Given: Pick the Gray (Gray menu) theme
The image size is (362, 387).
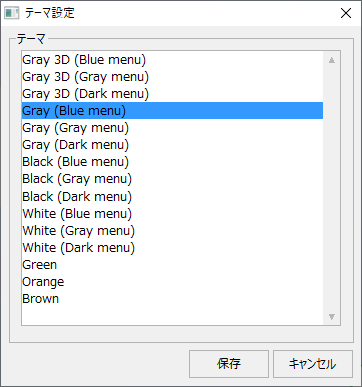Looking at the screenshot, I should click(x=172, y=128).
